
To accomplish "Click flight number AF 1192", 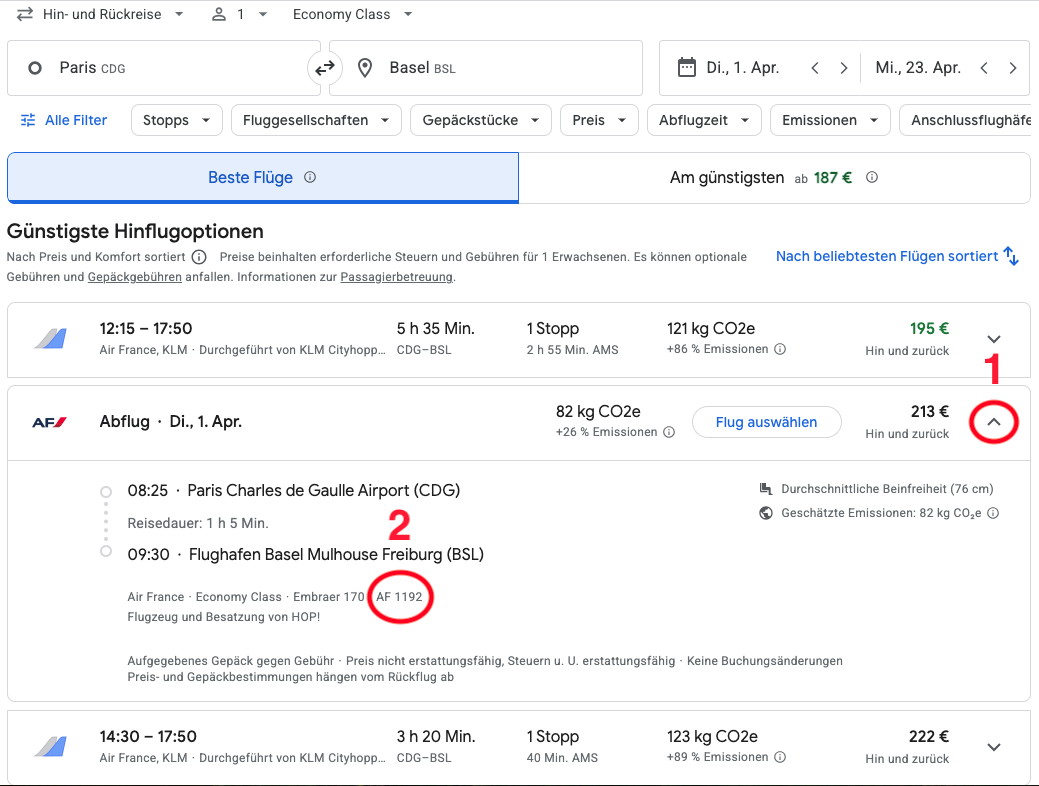I will coord(399,596).
